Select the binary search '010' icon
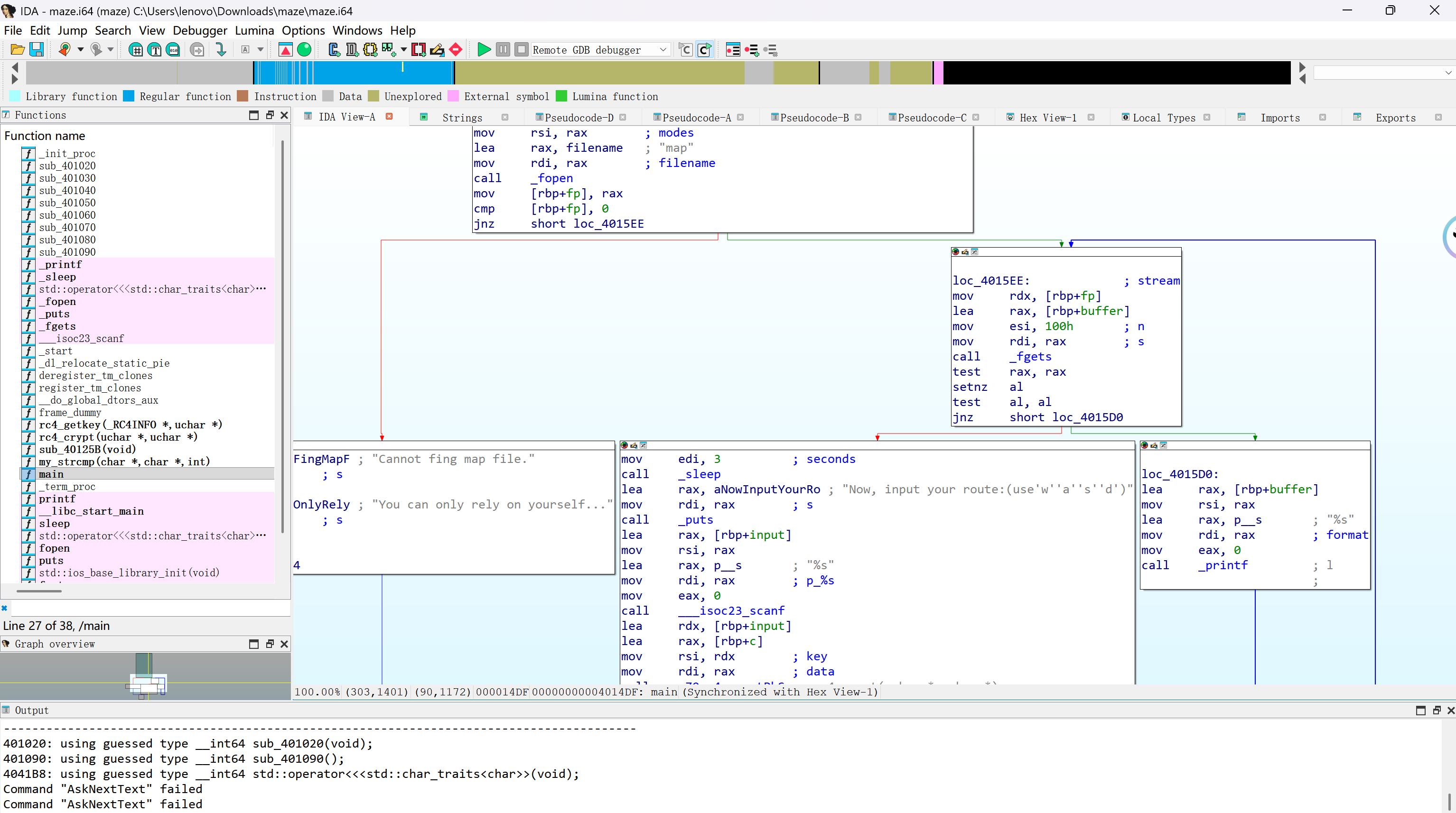This screenshot has height=813, width=1456. point(173,49)
